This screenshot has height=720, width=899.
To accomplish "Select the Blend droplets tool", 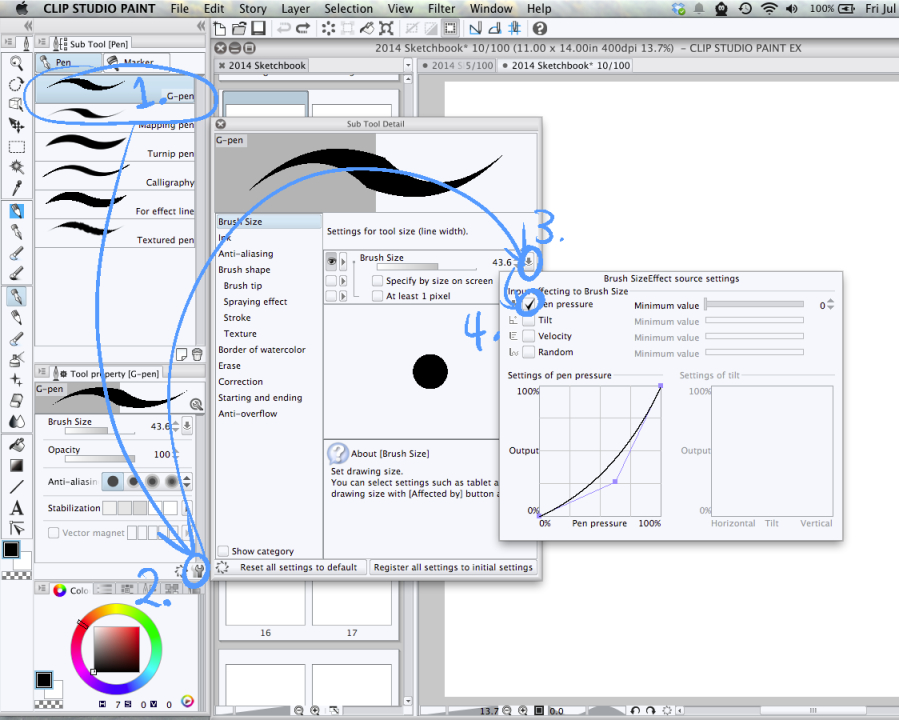I will click(x=17, y=421).
